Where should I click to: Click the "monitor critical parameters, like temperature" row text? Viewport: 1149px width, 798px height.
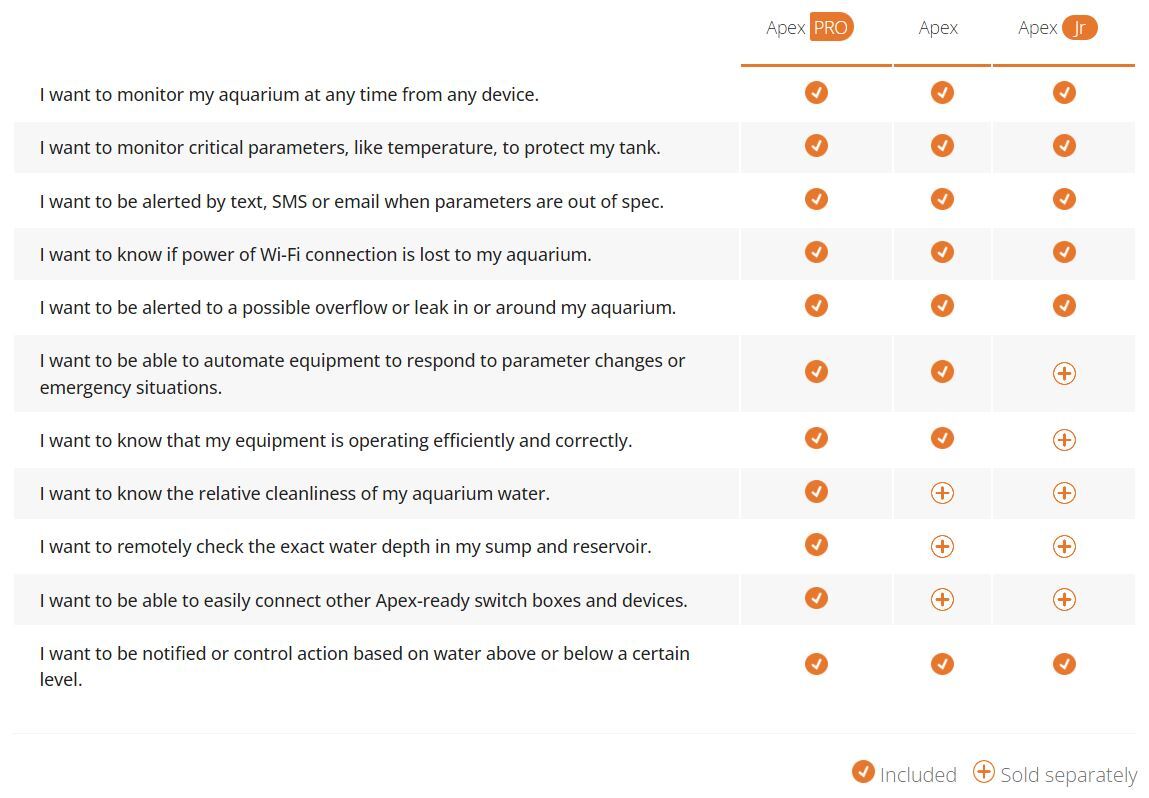(350, 148)
